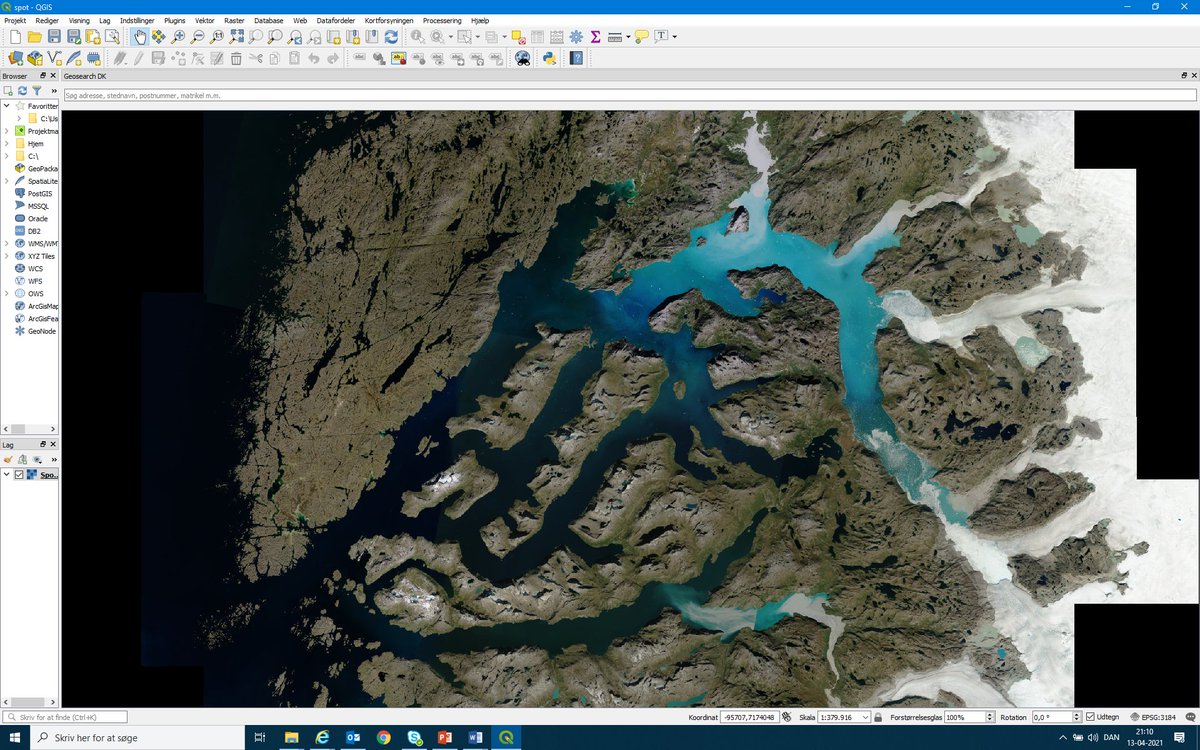Open the Processing toolbox
The width and height of the screenshot is (1200, 750).
(576, 36)
